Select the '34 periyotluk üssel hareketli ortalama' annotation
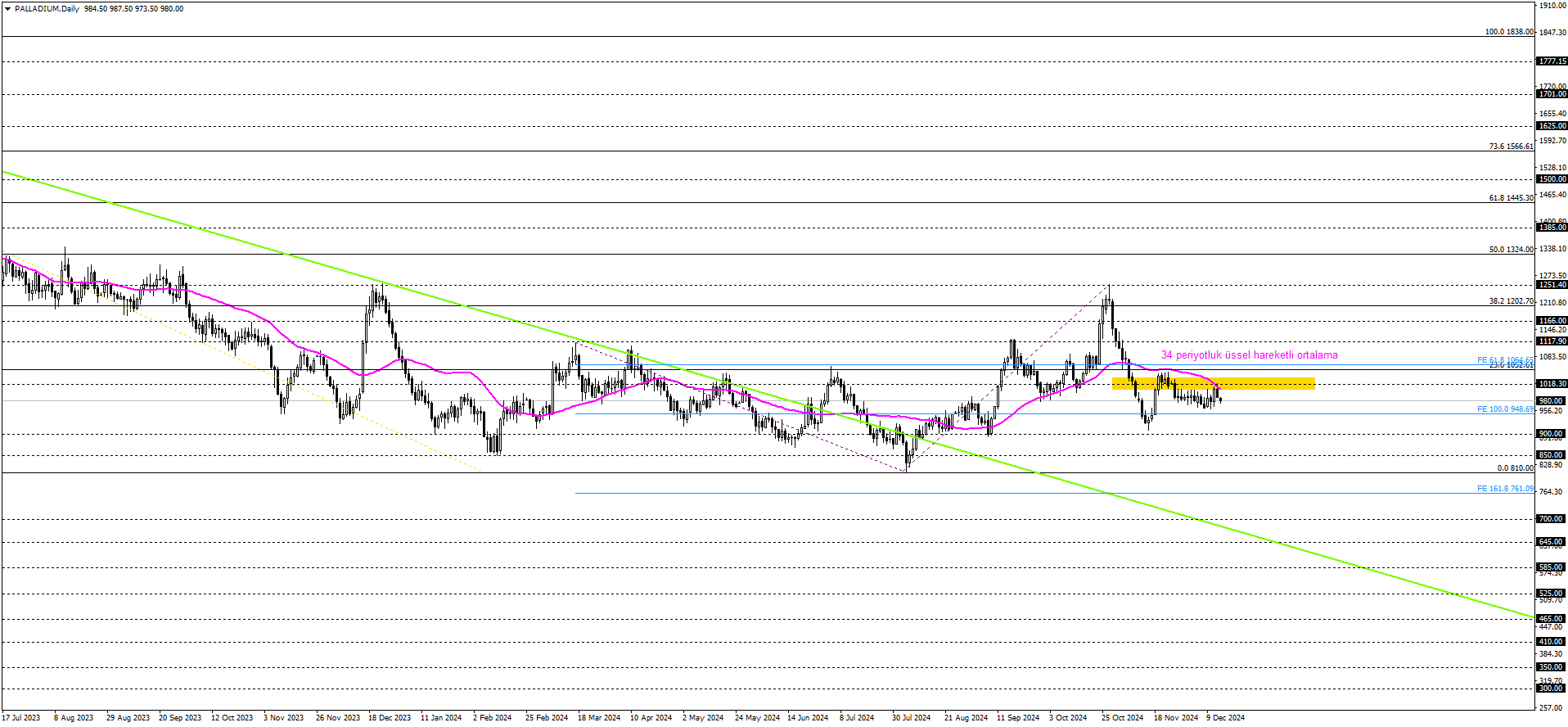 [x=1250, y=355]
